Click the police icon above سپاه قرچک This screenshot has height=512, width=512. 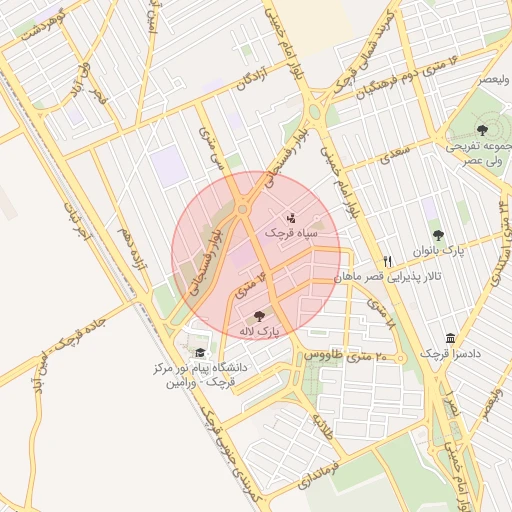click(x=291, y=218)
